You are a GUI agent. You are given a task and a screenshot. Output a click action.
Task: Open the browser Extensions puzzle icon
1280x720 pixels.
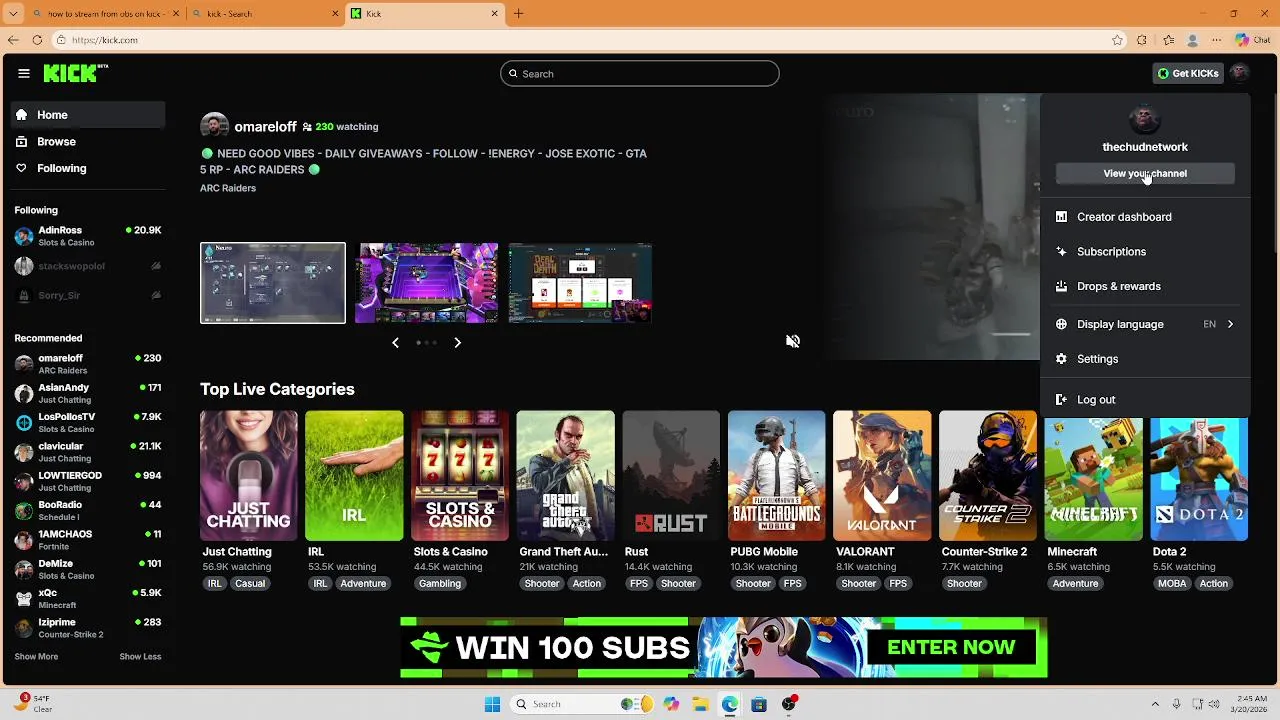click(x=1143, y=40)
